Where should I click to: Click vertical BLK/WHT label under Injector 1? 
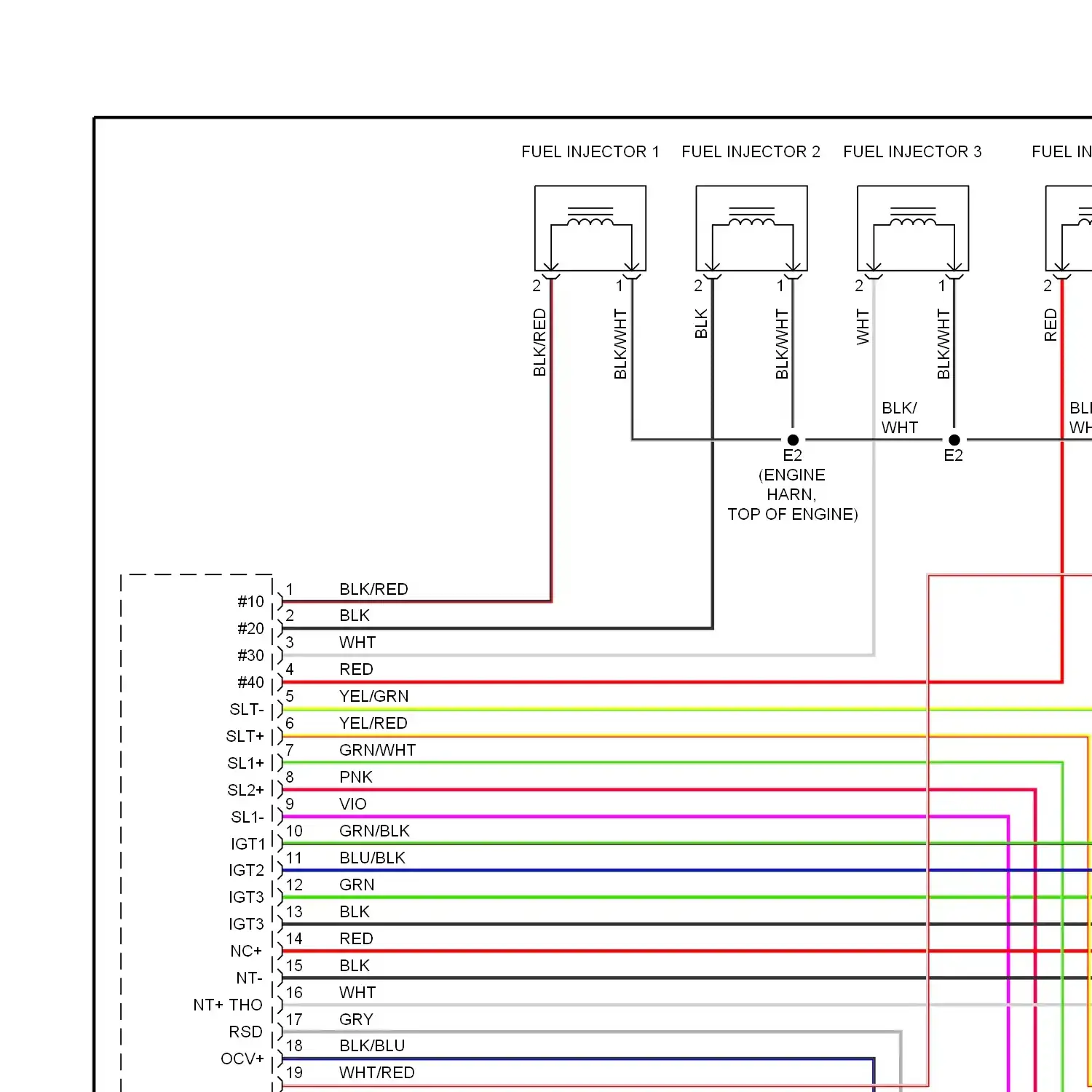(620, 344)
